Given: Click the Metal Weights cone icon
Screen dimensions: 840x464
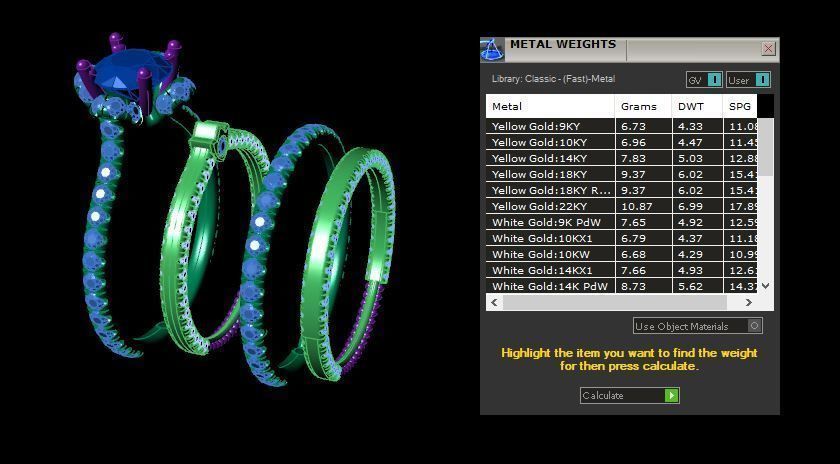Looking at the screenshot, I should (x=492, y=50).
